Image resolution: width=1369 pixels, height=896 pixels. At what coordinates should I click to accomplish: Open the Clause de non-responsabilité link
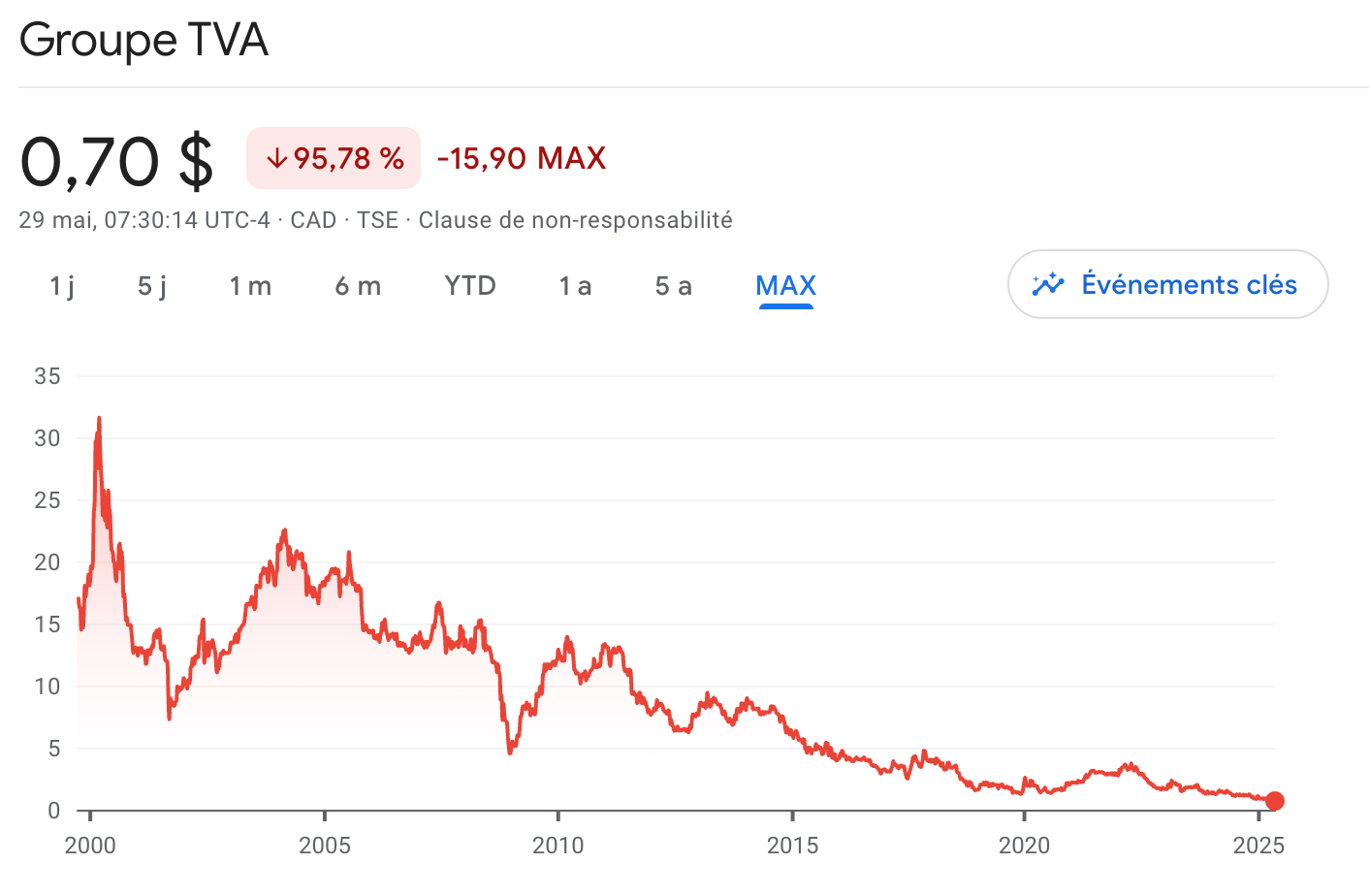click(x=576, y=220)
